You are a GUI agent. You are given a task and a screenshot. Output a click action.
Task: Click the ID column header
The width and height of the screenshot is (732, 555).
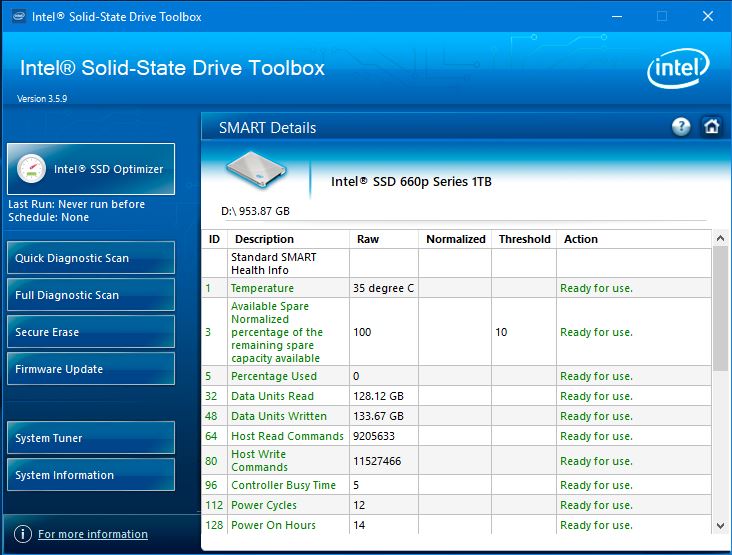(214, 239)
